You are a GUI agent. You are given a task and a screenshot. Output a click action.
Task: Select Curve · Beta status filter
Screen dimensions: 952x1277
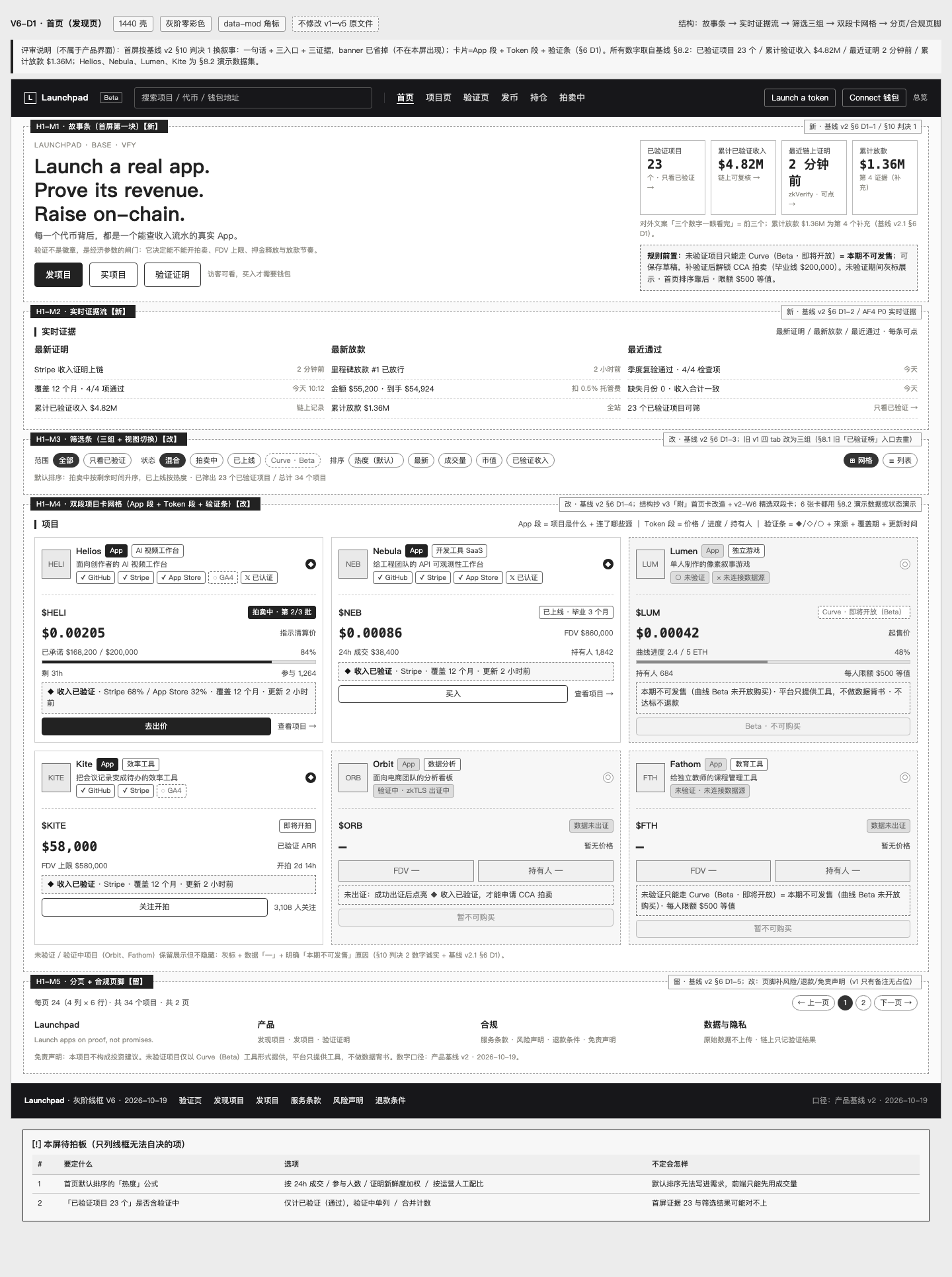293,460
